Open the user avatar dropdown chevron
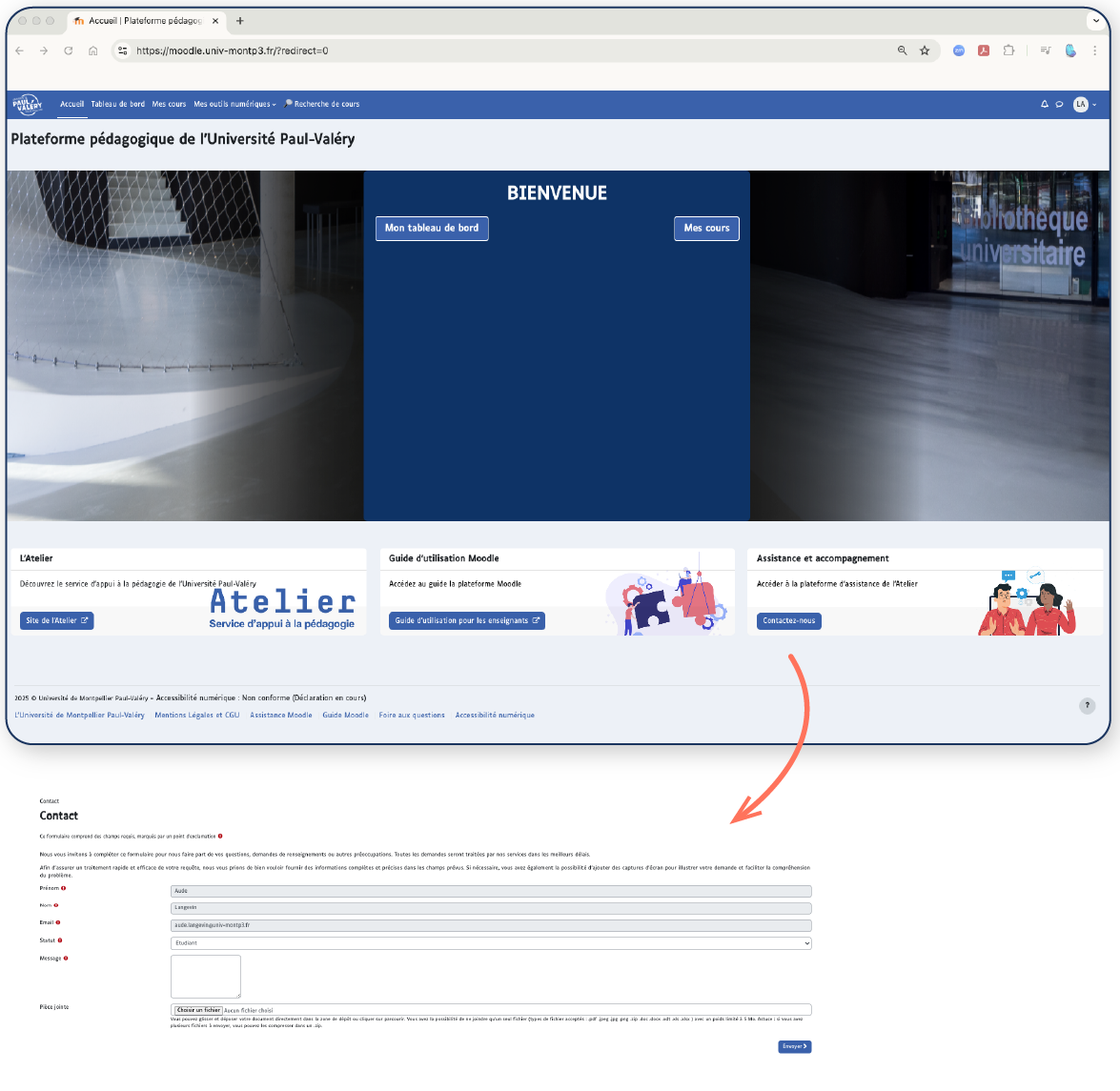The image size is (1120, 1091). (1092, 105)
